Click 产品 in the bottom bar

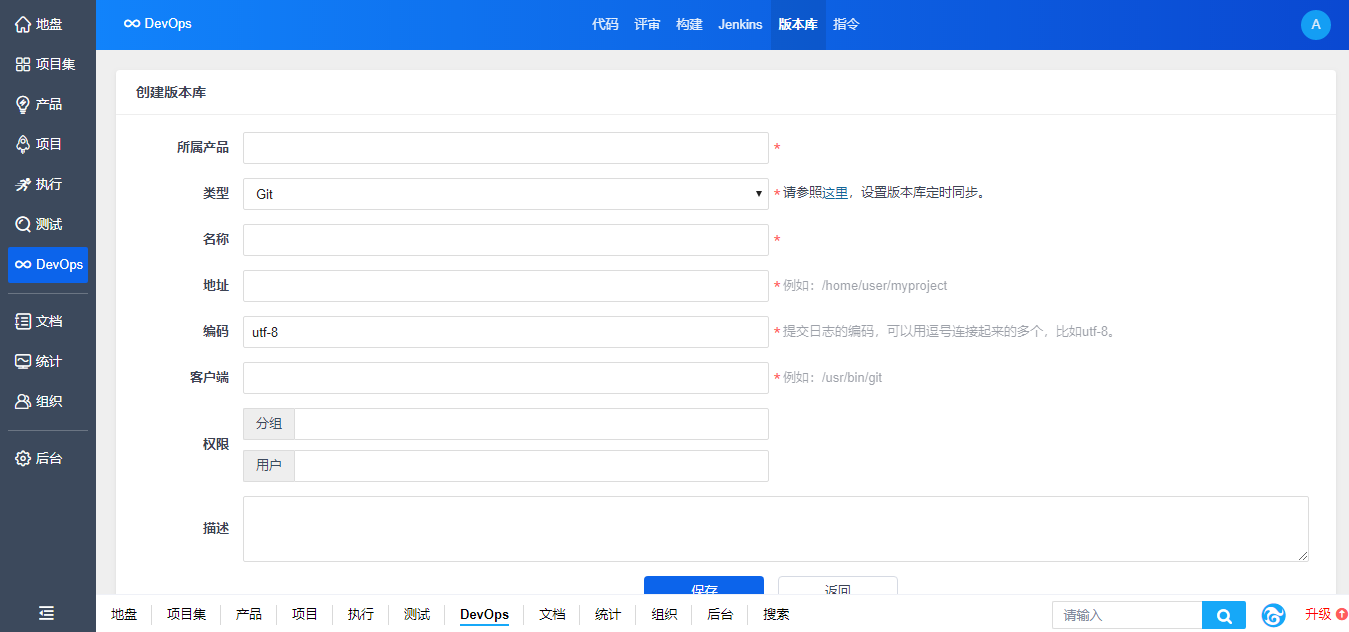(249, 614)
